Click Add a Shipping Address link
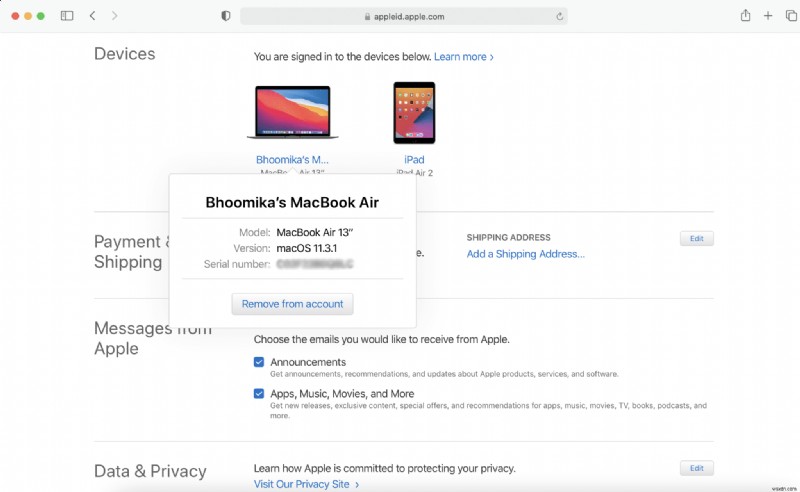Viewport: 800px width, 492px height. point(526,254)
